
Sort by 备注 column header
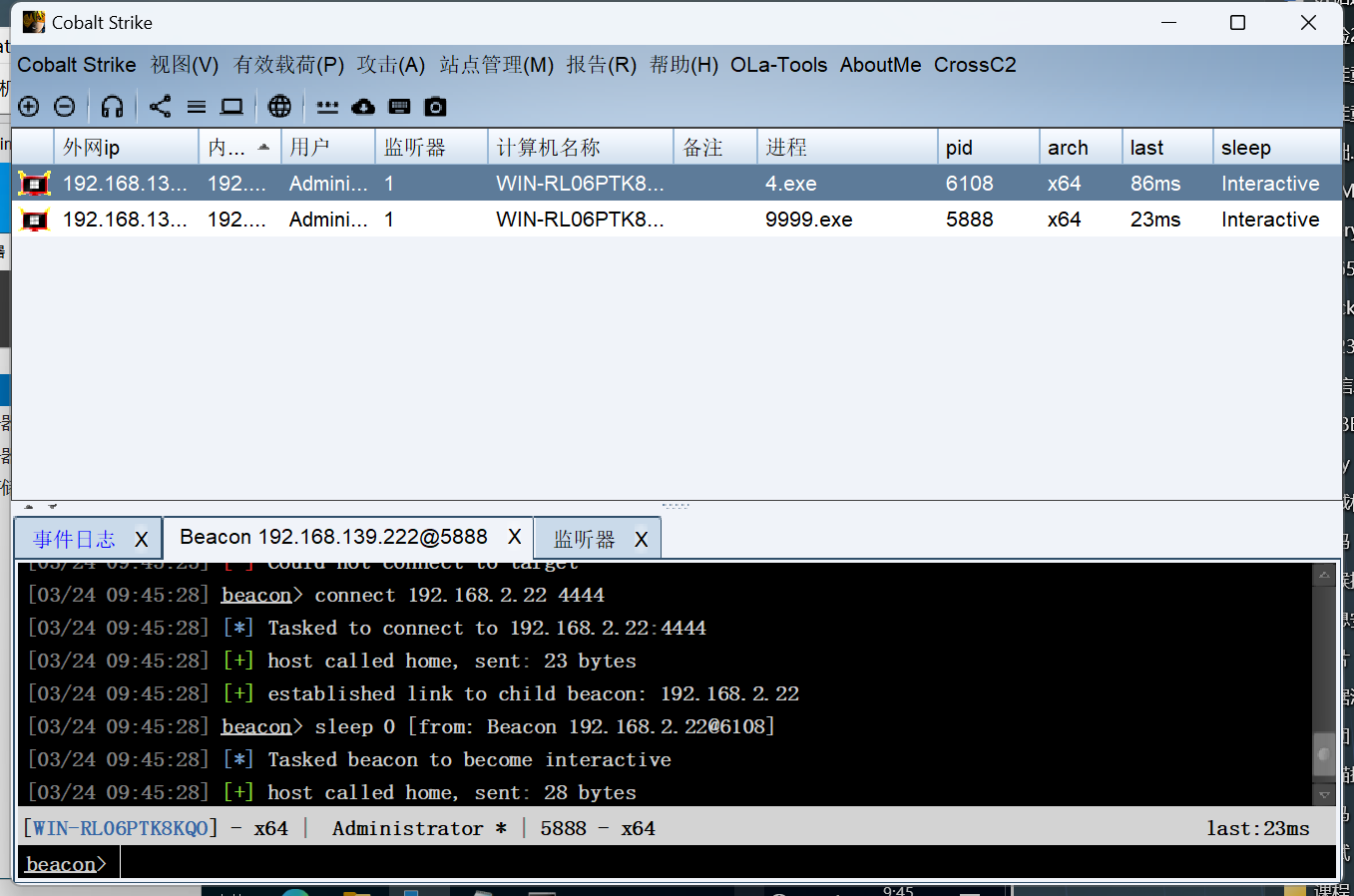[715, 148]
